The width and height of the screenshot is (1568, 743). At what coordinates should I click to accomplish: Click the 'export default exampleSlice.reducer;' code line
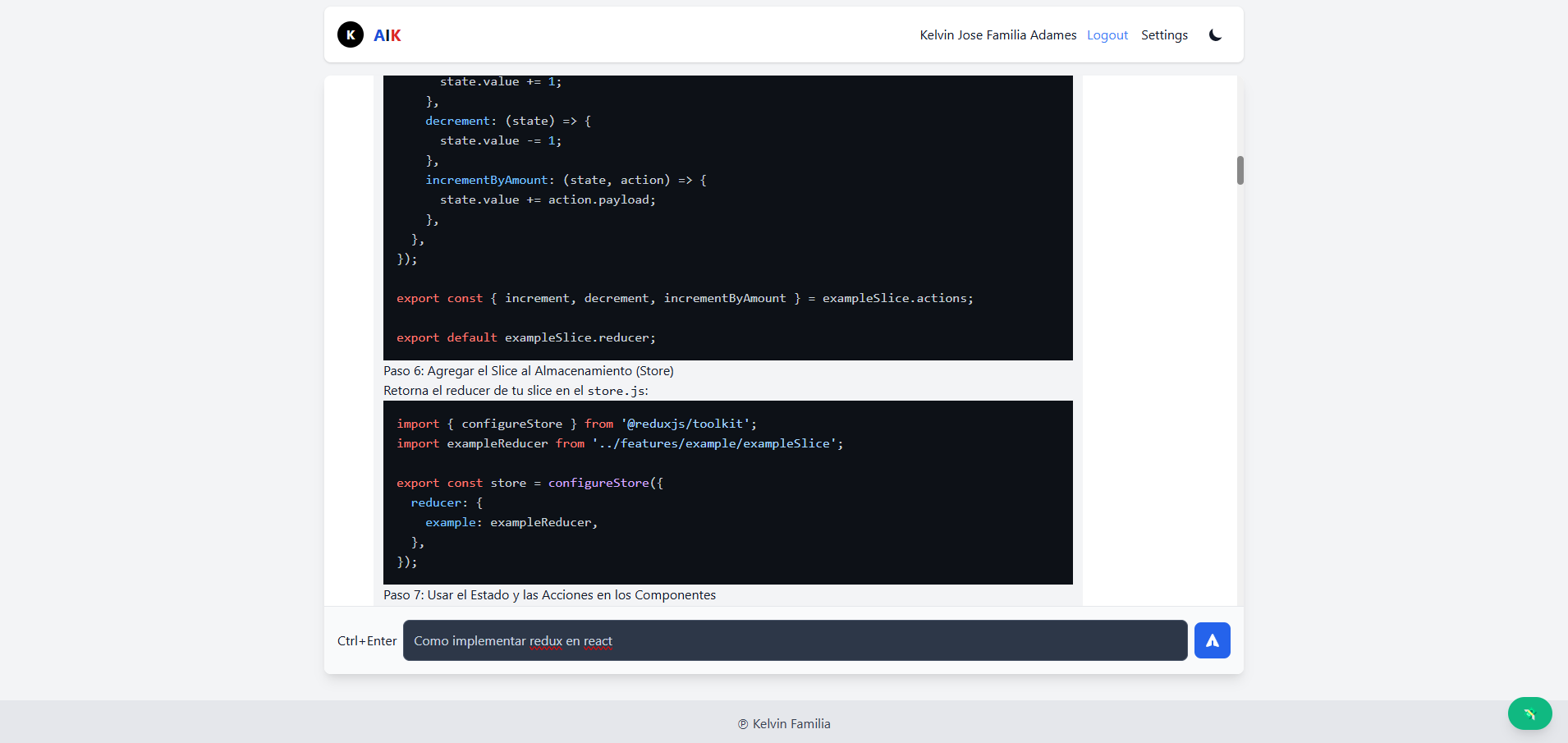point(526,337)
